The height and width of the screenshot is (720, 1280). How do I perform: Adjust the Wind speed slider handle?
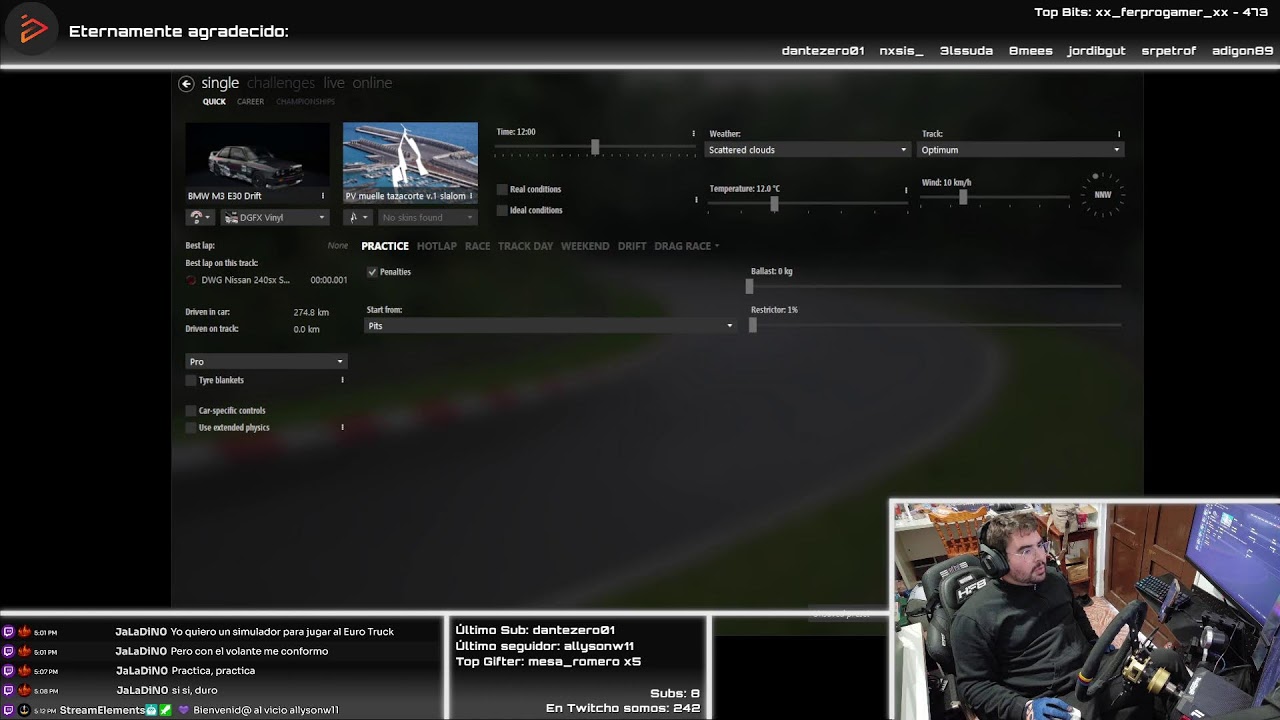(963, 197)
